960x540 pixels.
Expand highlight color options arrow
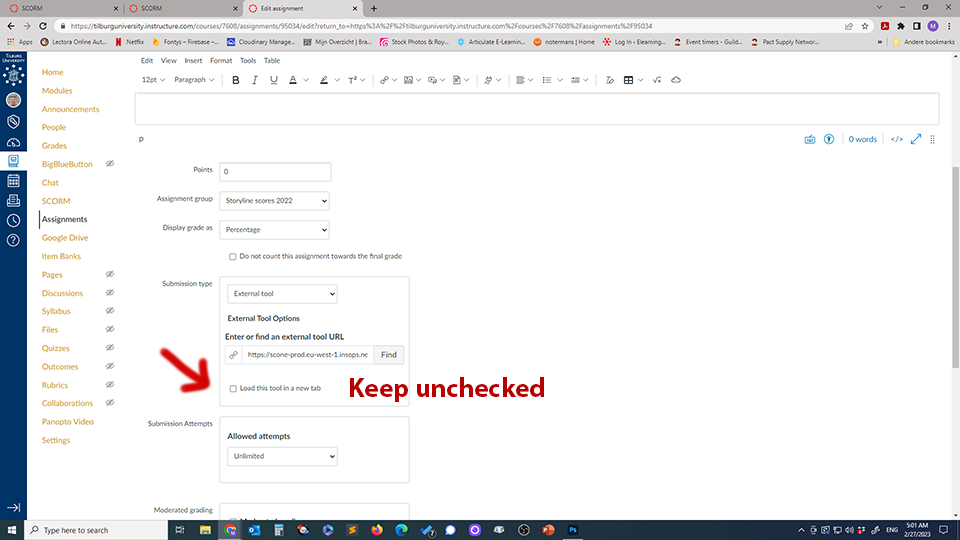point(337,80)
